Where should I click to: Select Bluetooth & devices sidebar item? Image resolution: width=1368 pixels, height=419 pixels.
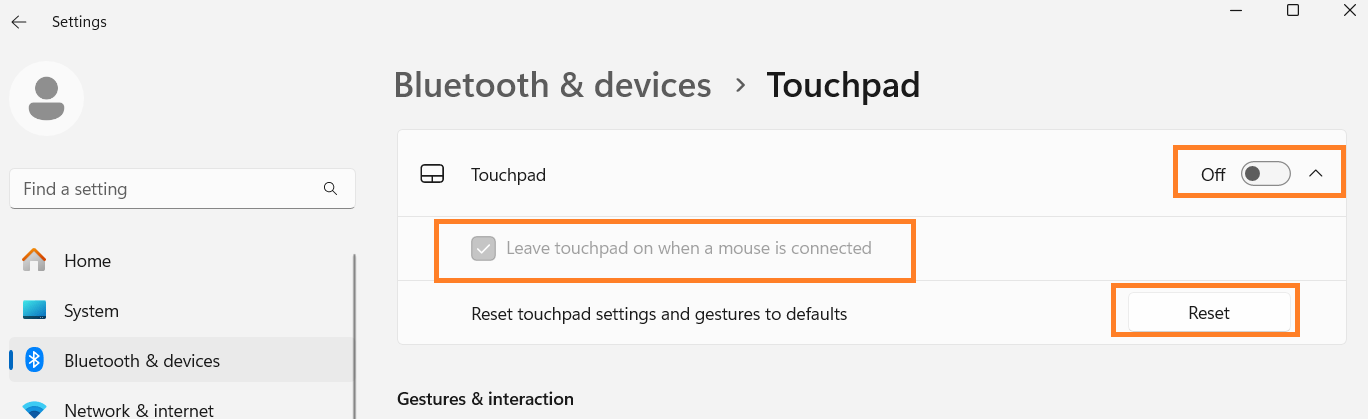[141, 360]
